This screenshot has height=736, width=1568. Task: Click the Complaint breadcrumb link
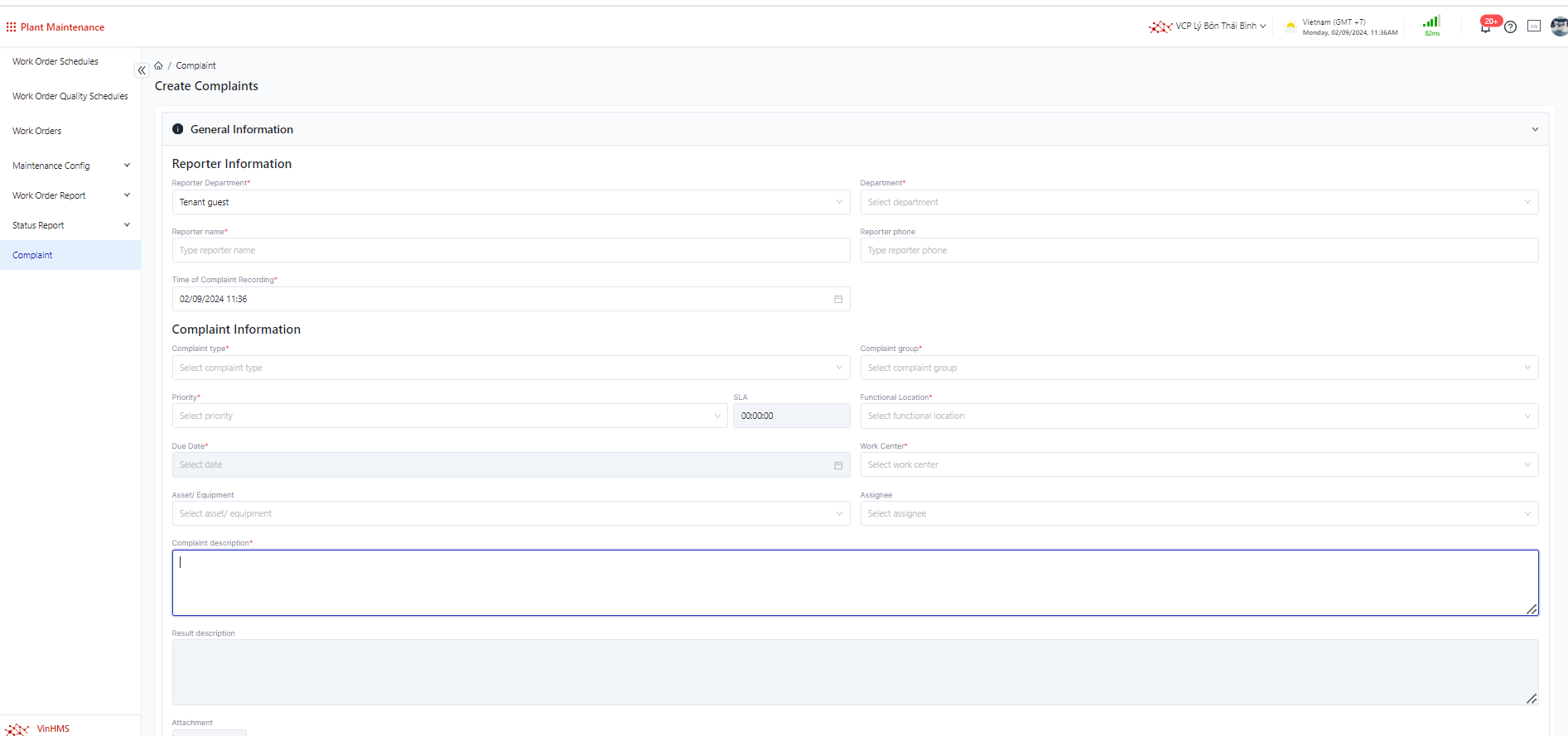click(x=195, y=65)
